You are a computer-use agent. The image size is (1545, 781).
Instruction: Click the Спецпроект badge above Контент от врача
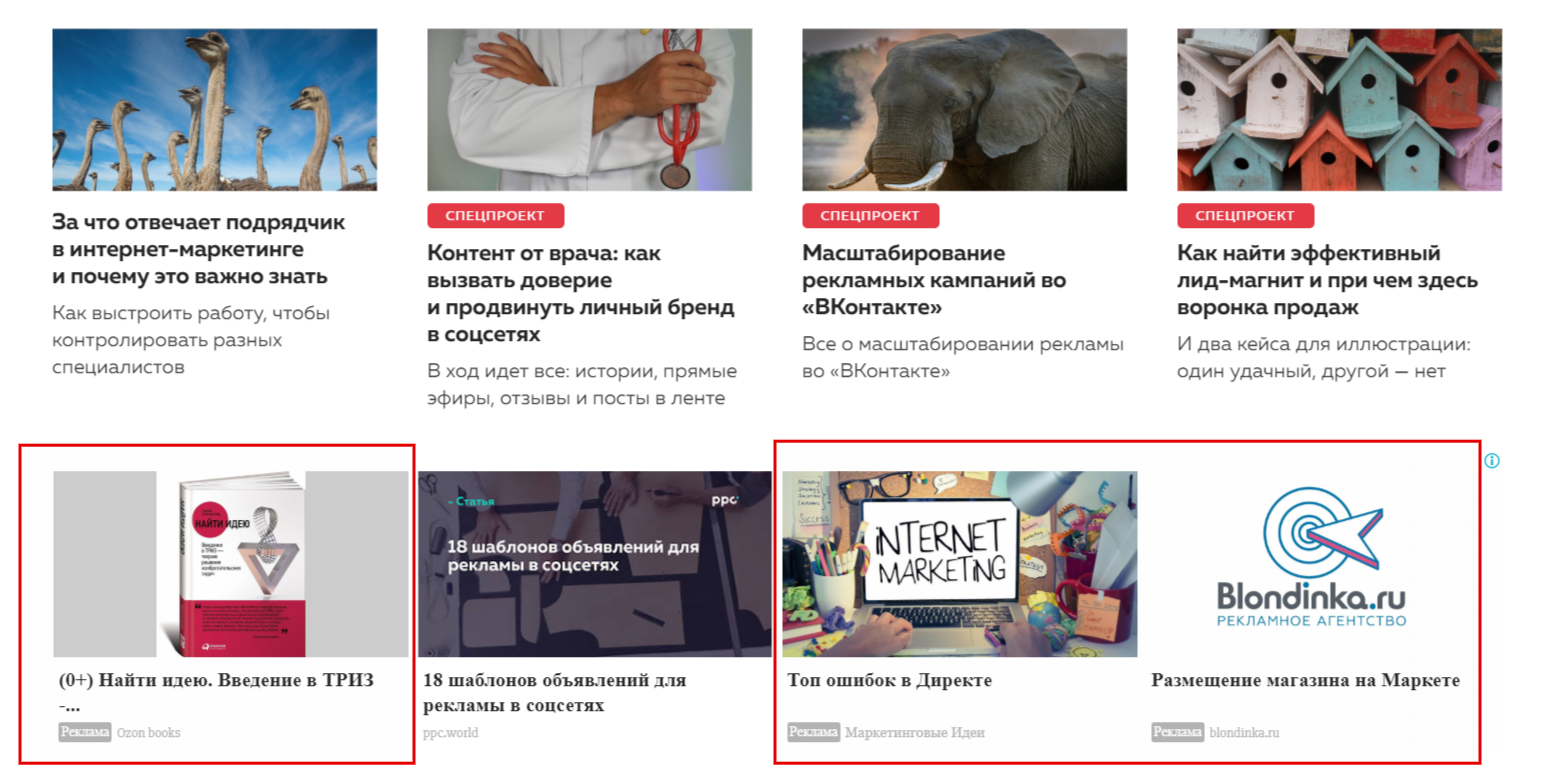496,216
